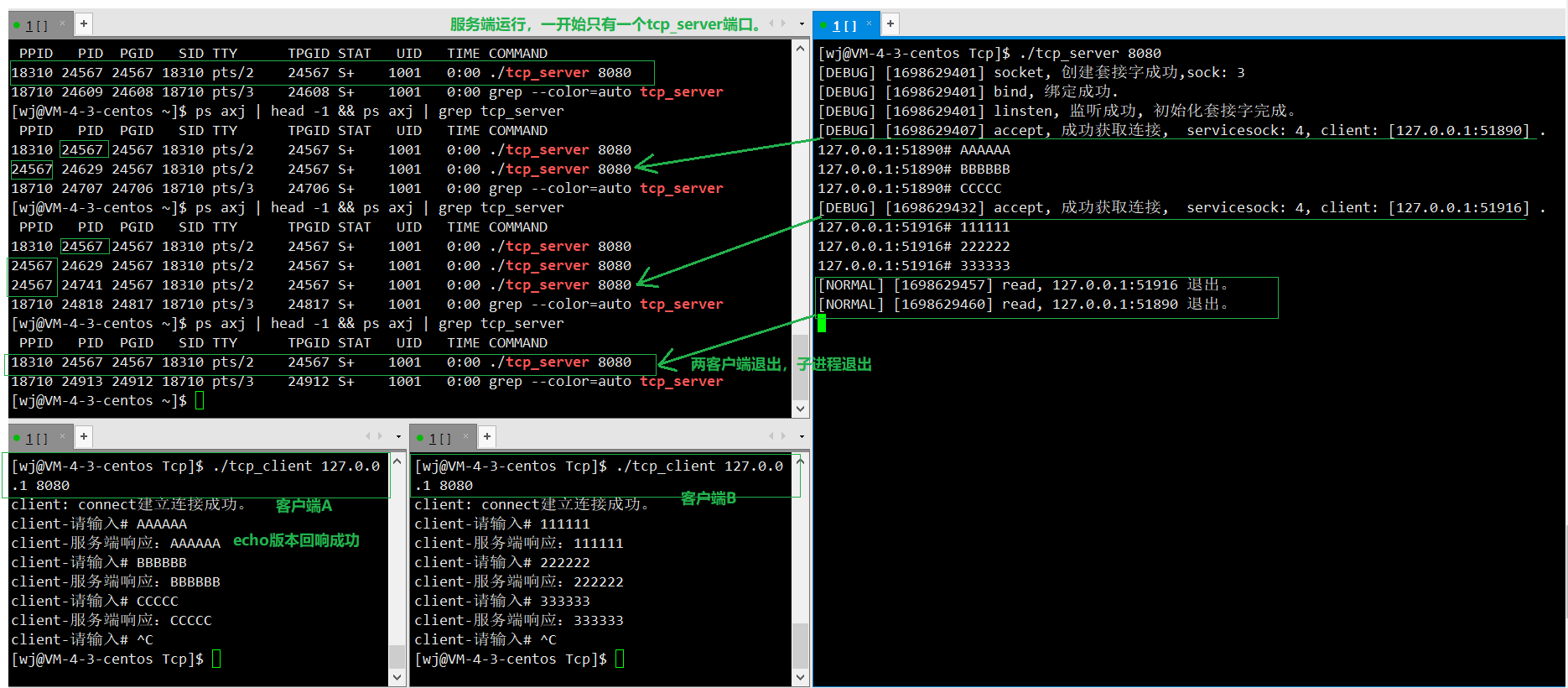
Task: Click scroll-down arrow of ps axj pane
Action: 801,409
